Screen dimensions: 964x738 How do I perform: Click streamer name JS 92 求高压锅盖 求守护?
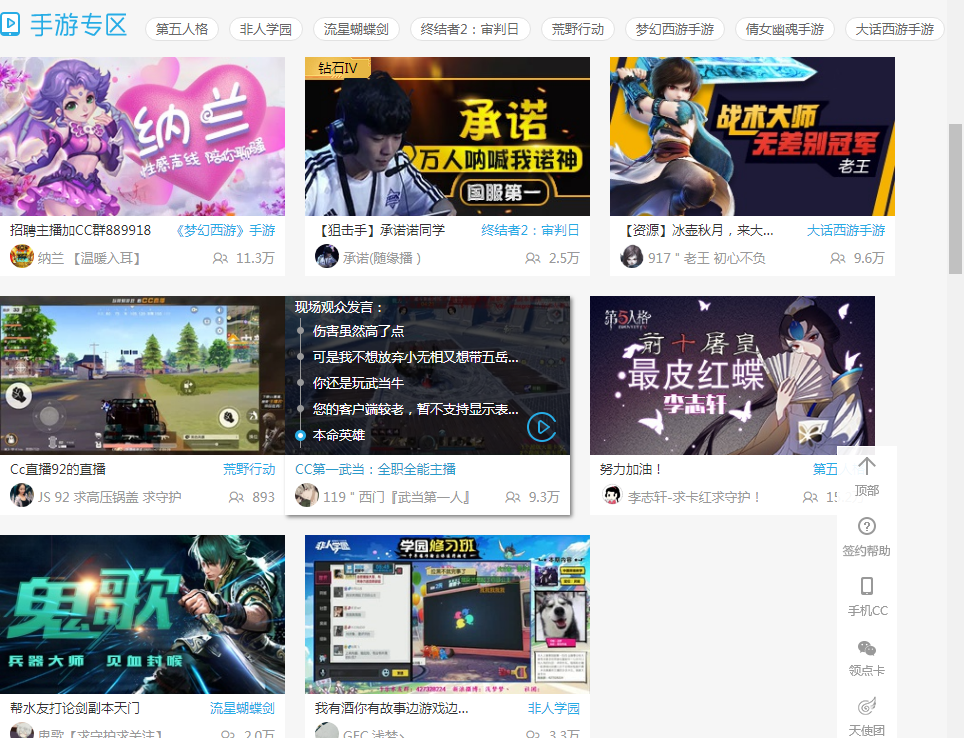pos(109,497)
